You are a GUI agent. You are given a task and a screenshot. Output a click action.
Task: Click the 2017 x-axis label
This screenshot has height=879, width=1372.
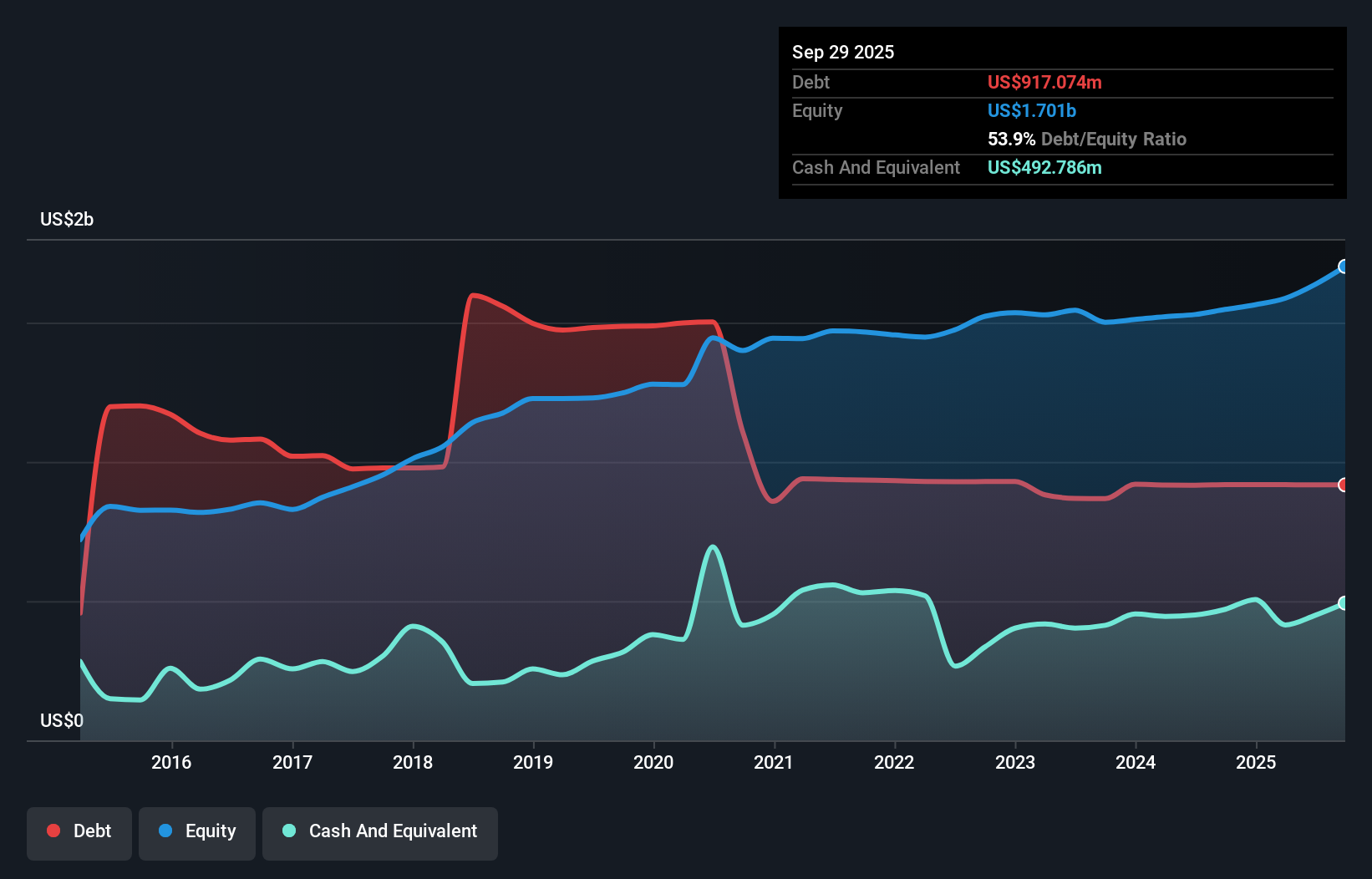[292, 762]
